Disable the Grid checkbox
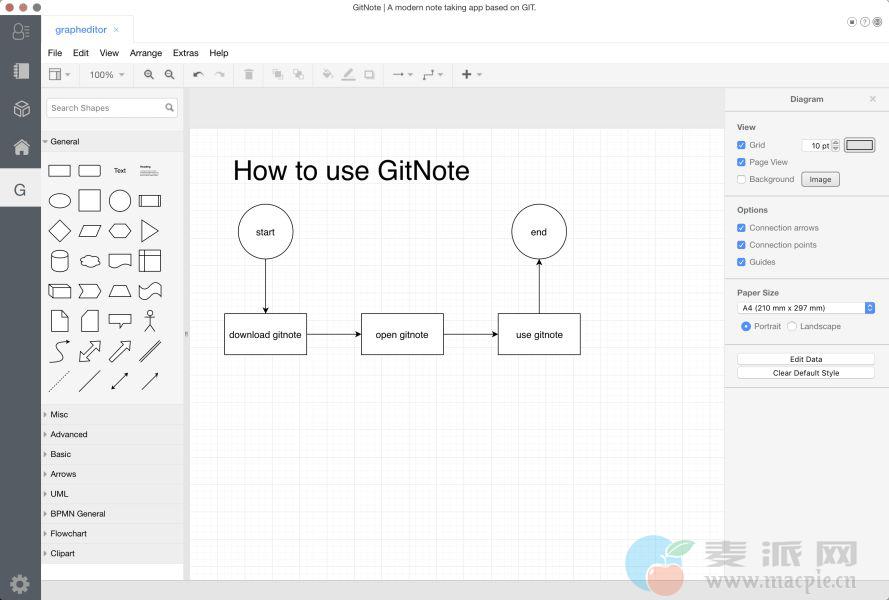Image resolution: width=889 pixels, height=600 pixels. (741, 145)
